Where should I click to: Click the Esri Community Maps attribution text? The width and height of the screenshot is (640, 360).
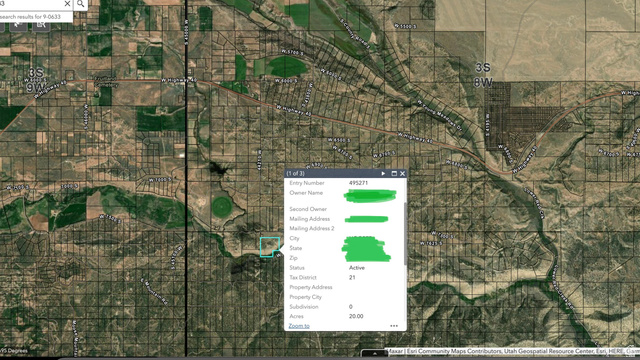point(455,351)
